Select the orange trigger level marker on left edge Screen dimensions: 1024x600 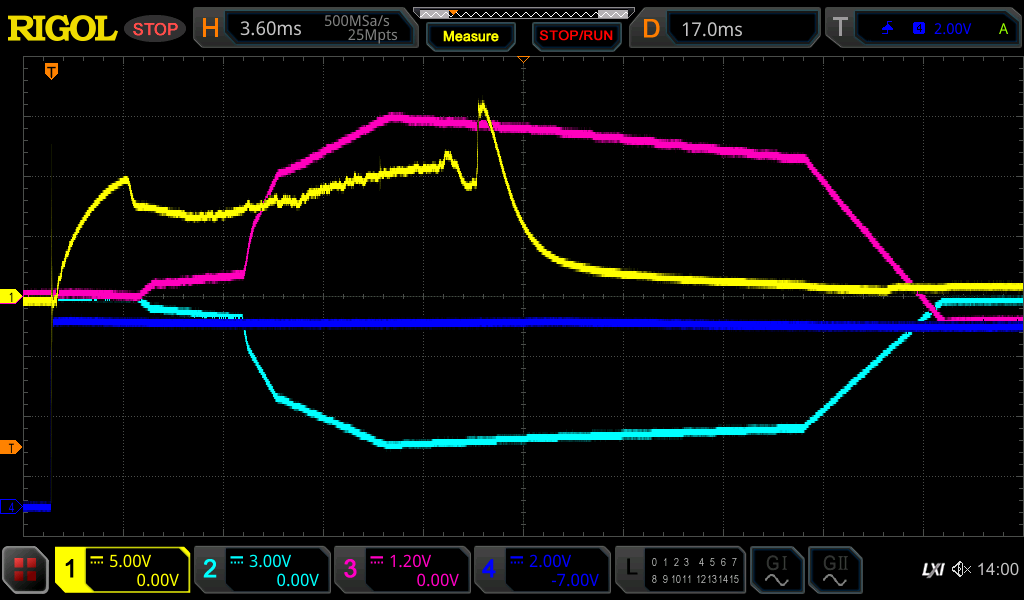(10, 447)
